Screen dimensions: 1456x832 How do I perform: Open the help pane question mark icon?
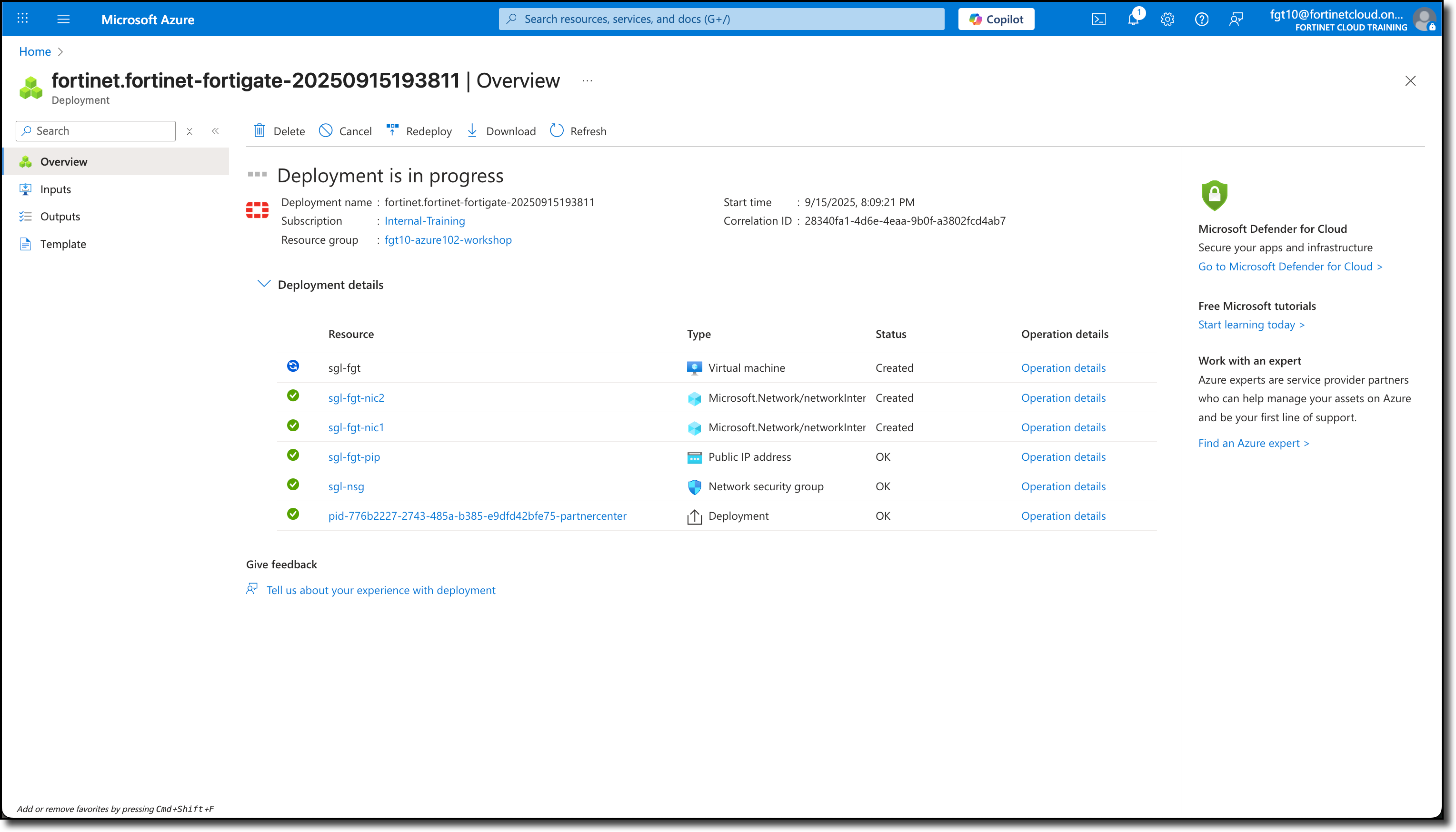[x=1202, y=19]
